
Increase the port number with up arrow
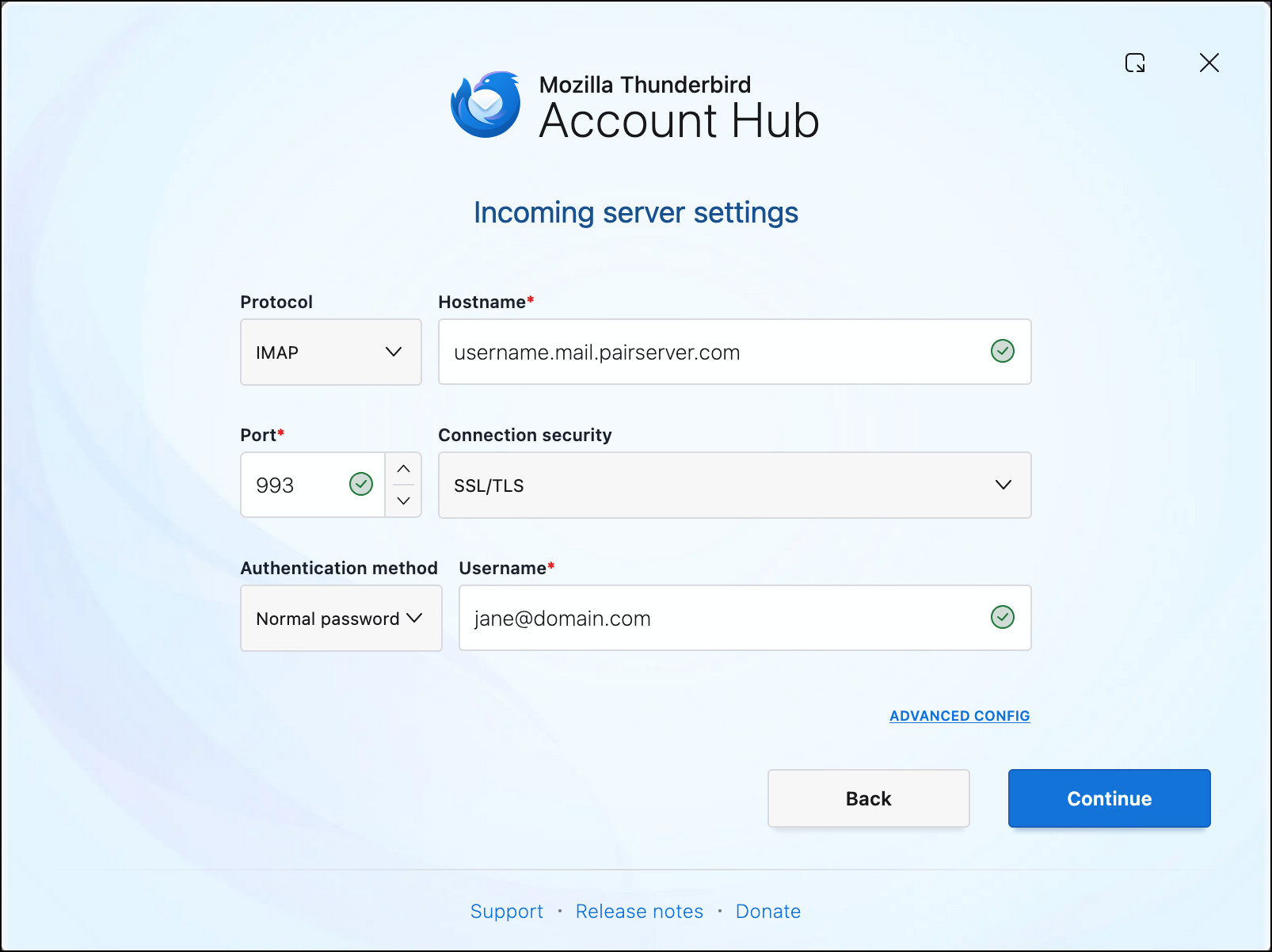[x=403, y=469]
